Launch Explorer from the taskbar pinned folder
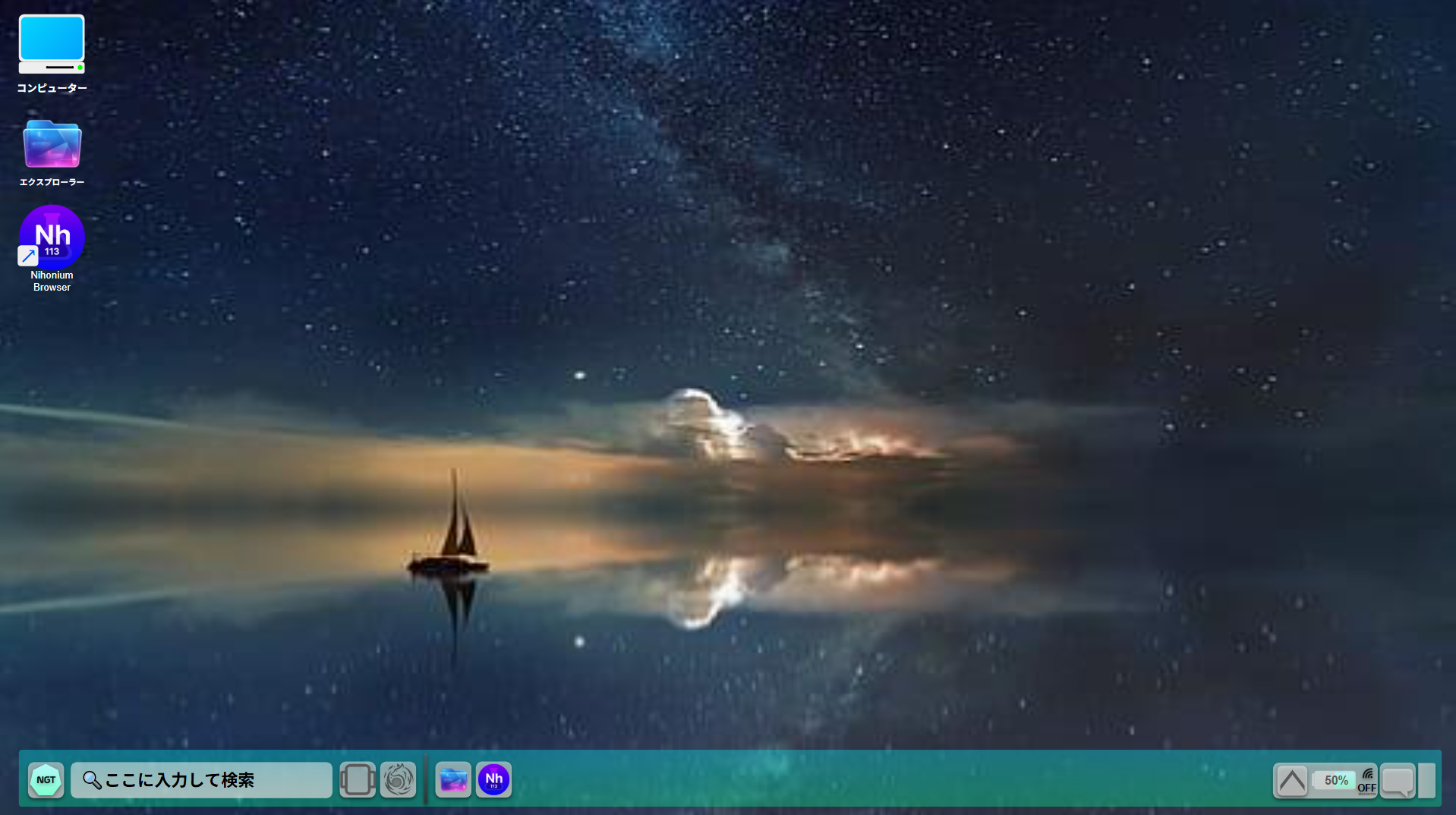 click(x=453, y=779)
